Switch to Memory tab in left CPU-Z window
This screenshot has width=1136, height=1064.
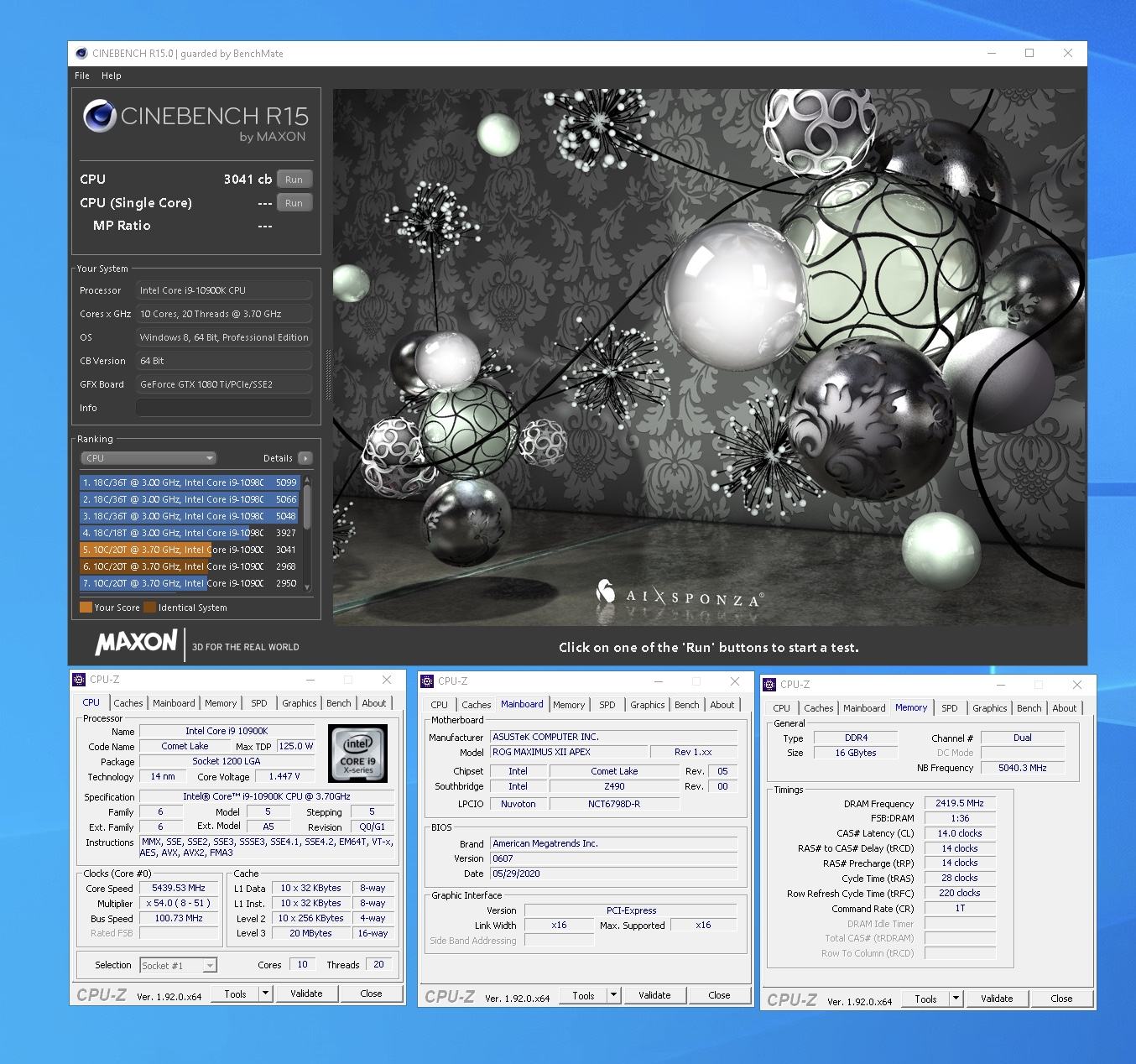[x=221, y=703]
